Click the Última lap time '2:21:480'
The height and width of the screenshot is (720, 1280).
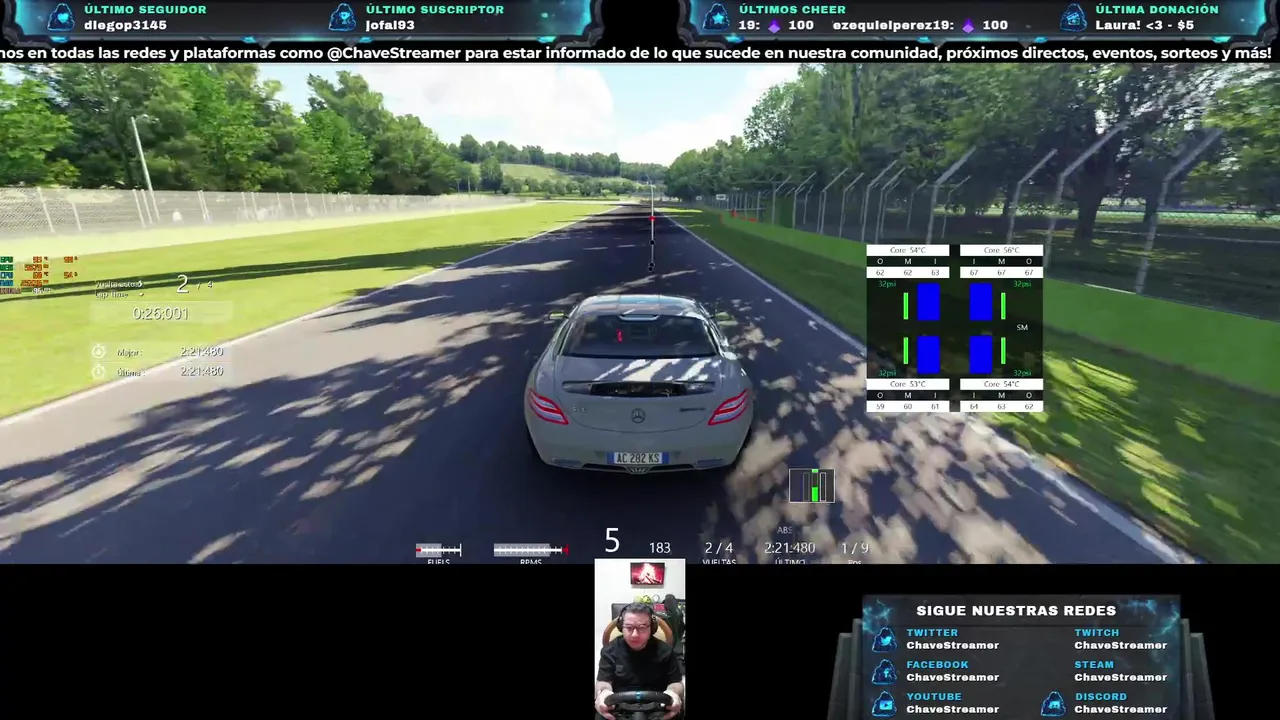201,371
